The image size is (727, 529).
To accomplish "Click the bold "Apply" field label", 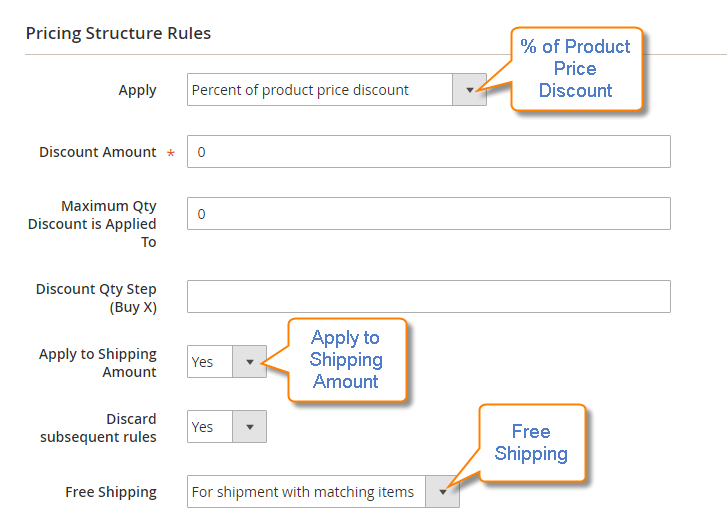I will pos(137,90).
